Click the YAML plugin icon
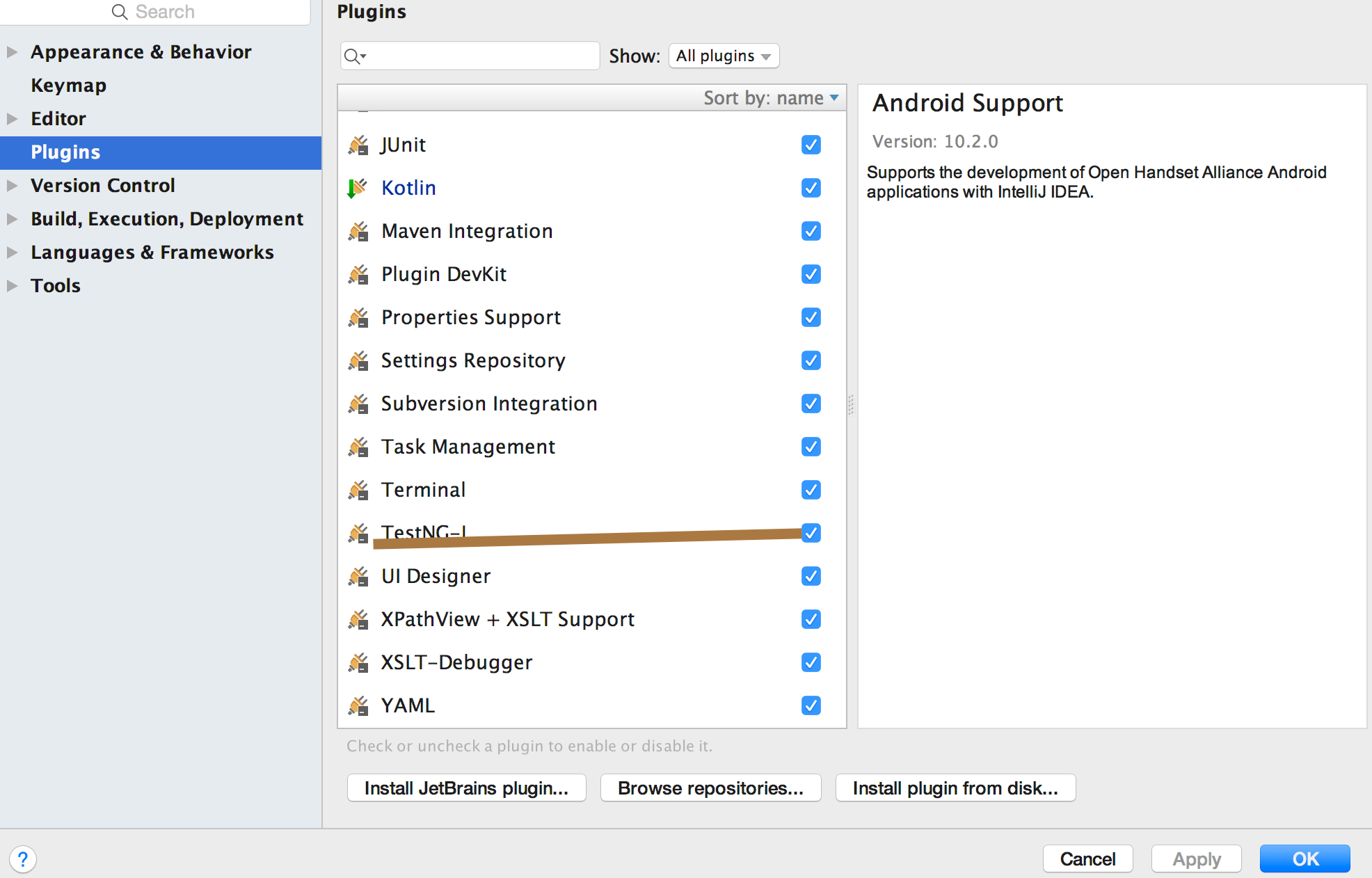This screenshot has width=1372, height=878. click(x=358, y=706)
